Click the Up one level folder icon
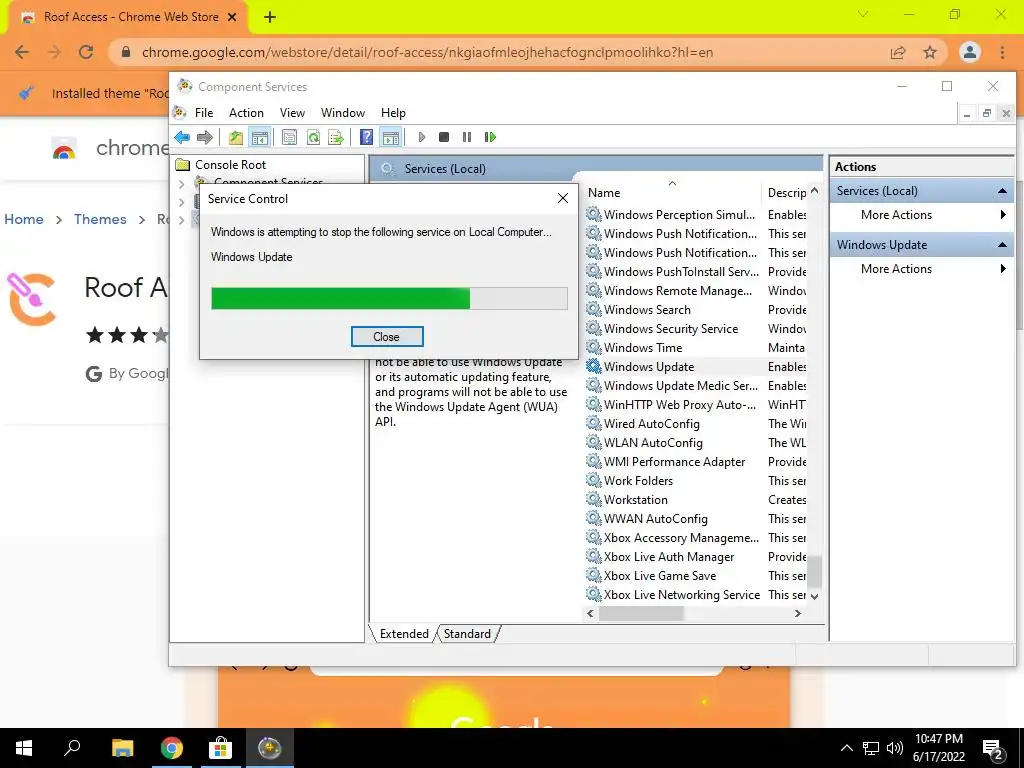Viewport: 1024px width, 768px height. coord(236,137)
